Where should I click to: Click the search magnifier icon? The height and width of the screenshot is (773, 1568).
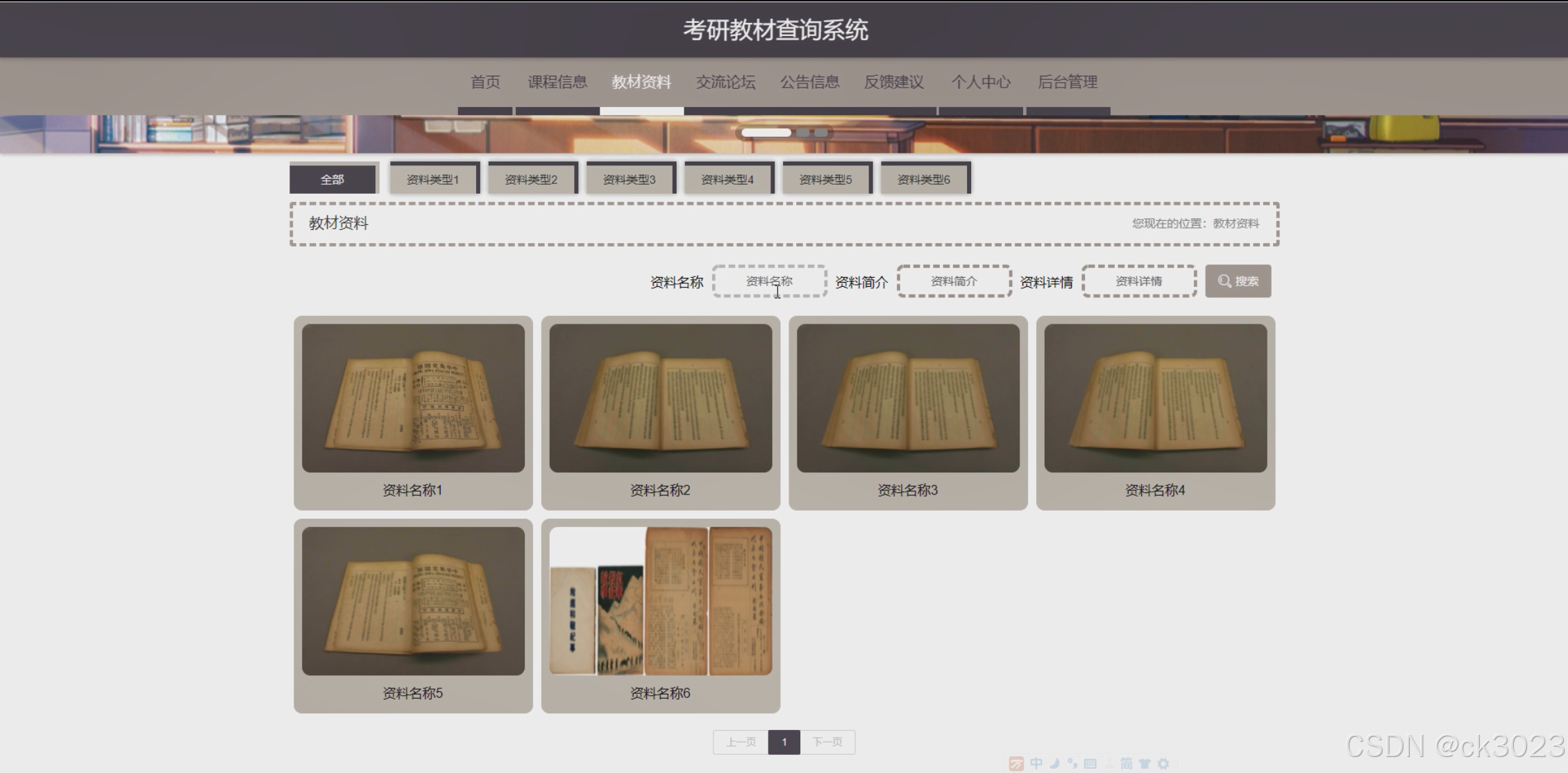pos(1224,281)
